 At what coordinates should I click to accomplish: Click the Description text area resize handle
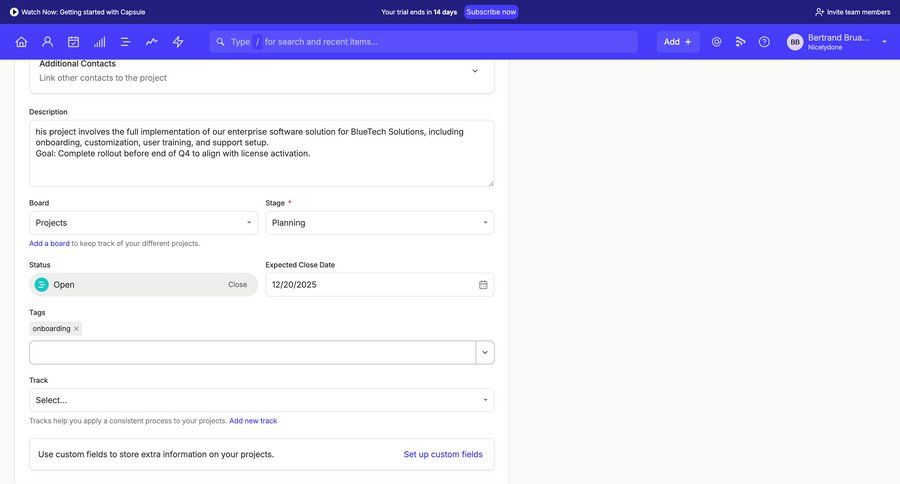coord(491,183)
